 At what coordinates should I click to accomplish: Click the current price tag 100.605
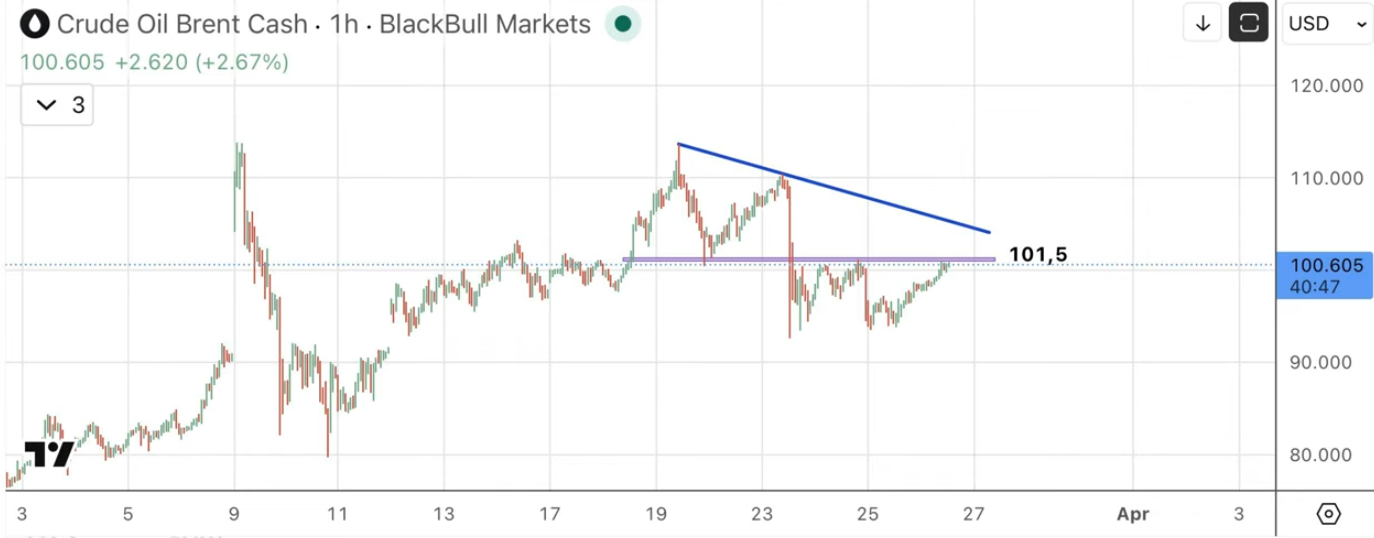[1327, 266]
